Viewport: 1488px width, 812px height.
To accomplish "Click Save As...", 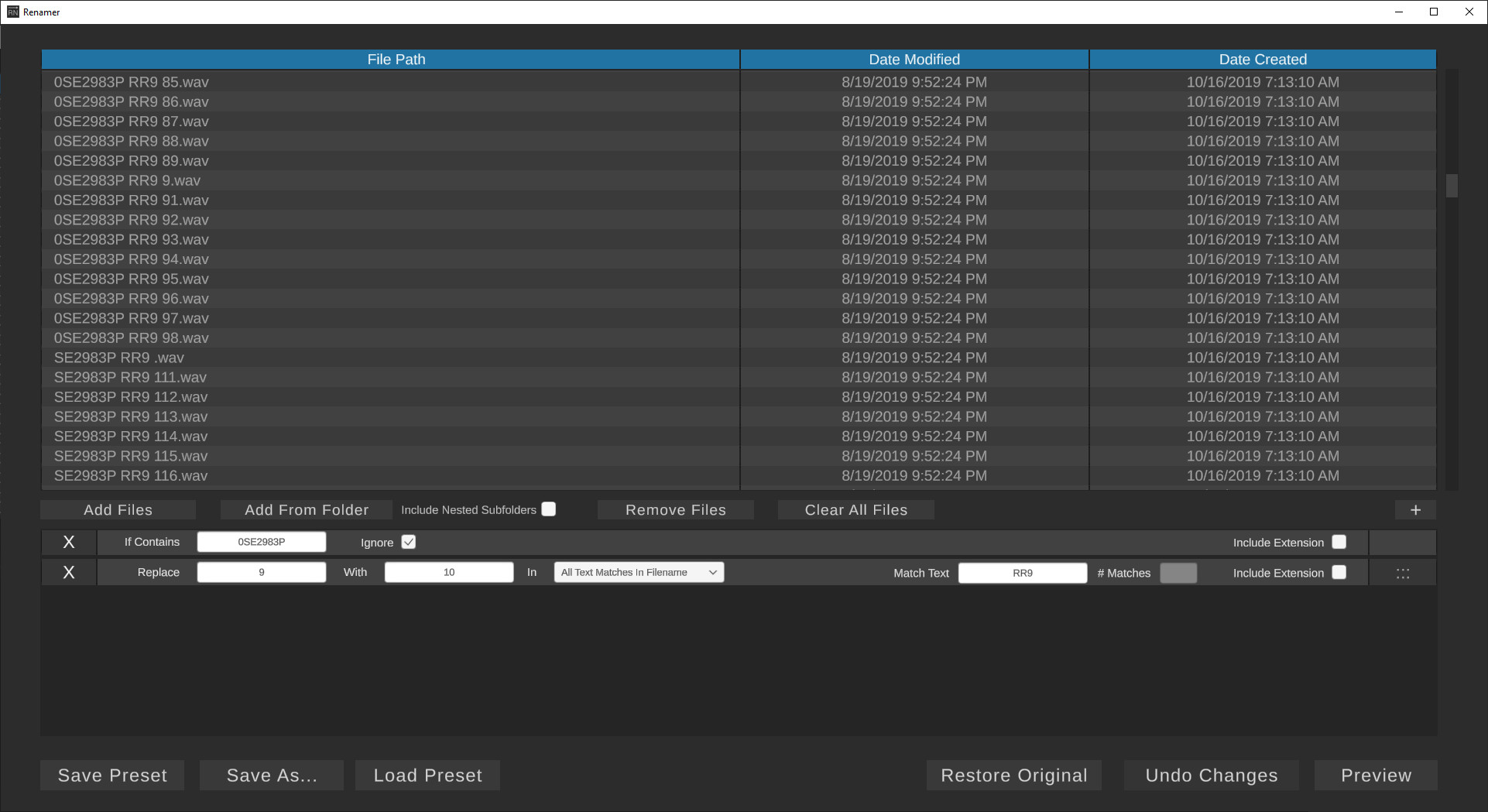I will [x=271, y=775].
